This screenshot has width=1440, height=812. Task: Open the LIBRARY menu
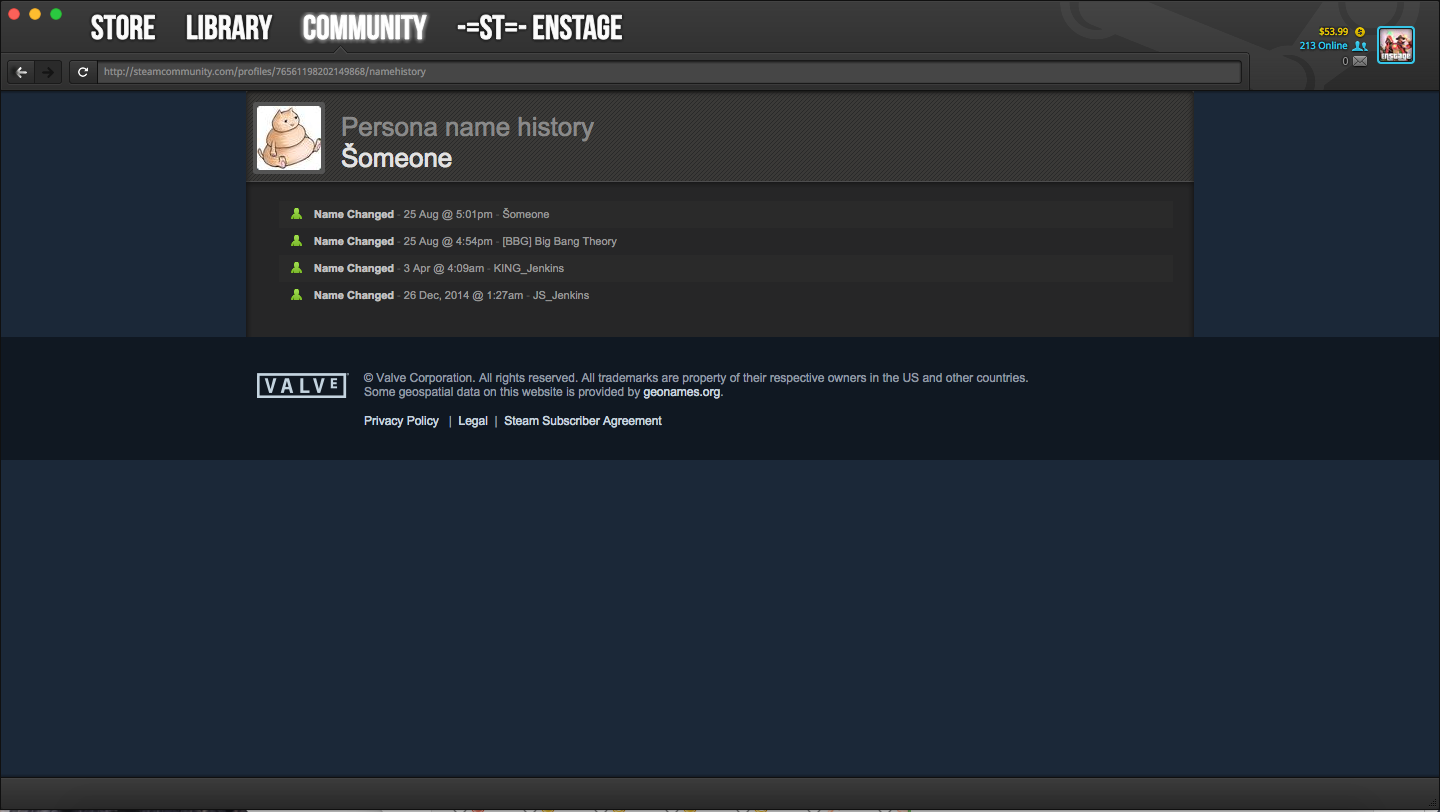pyautogui.click(x=229, y=28)
